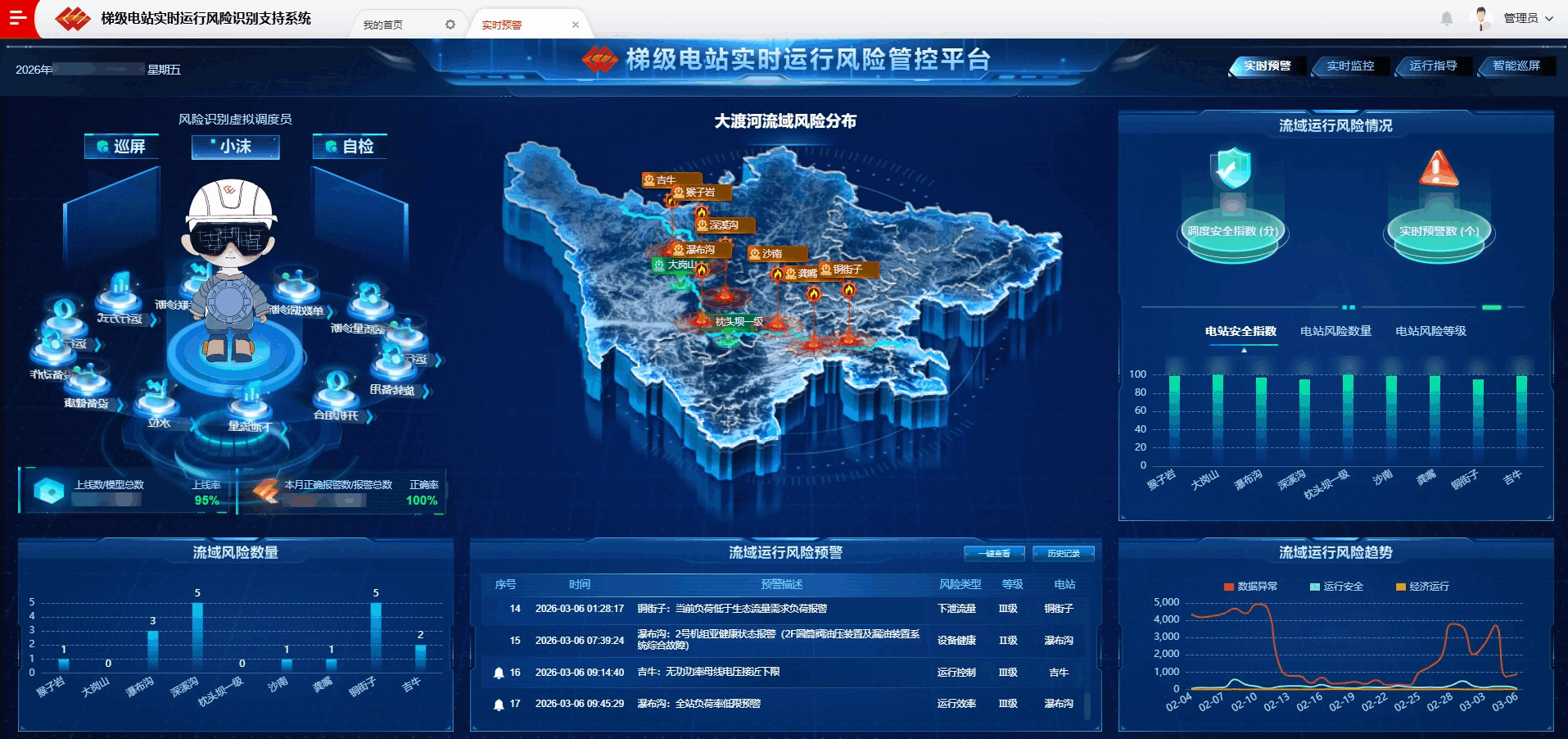The image size is (1568, 739).
Task: Toggle 运行安全 series in trend legend
Action: 1336,587
